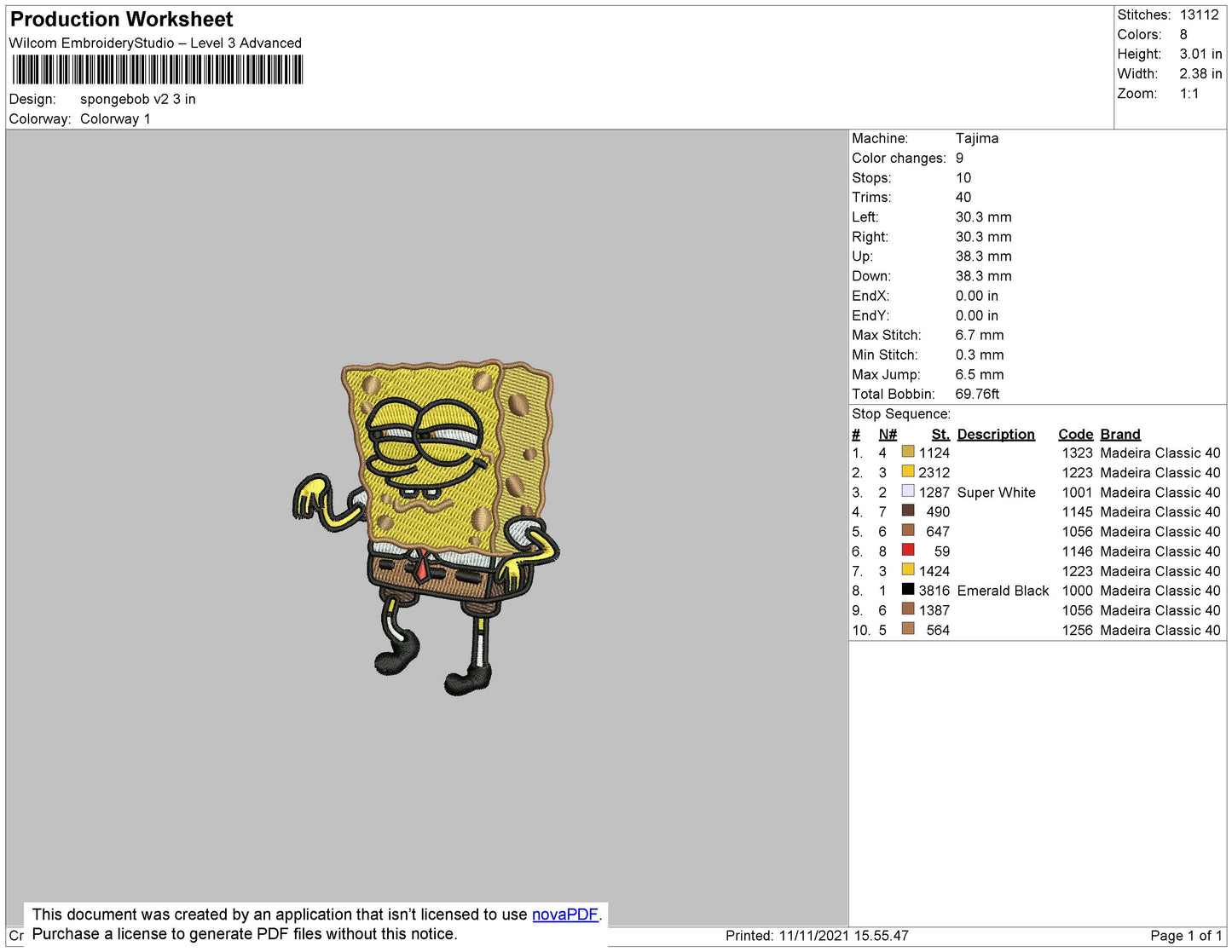The height and width of the screenshot is (952, 1232).
Task: Click the dark brown swatch for stop 4
Action: (908, 511)
